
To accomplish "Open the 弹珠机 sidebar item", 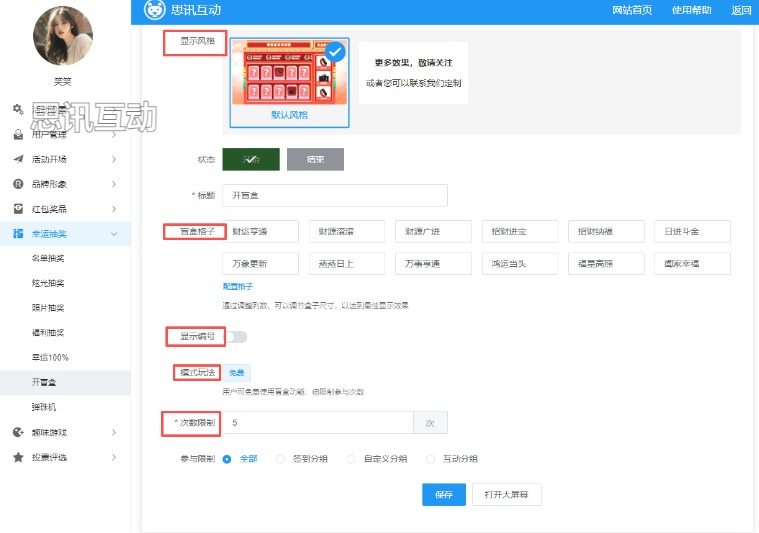I will pyautogui.click(x=44, y=407).
